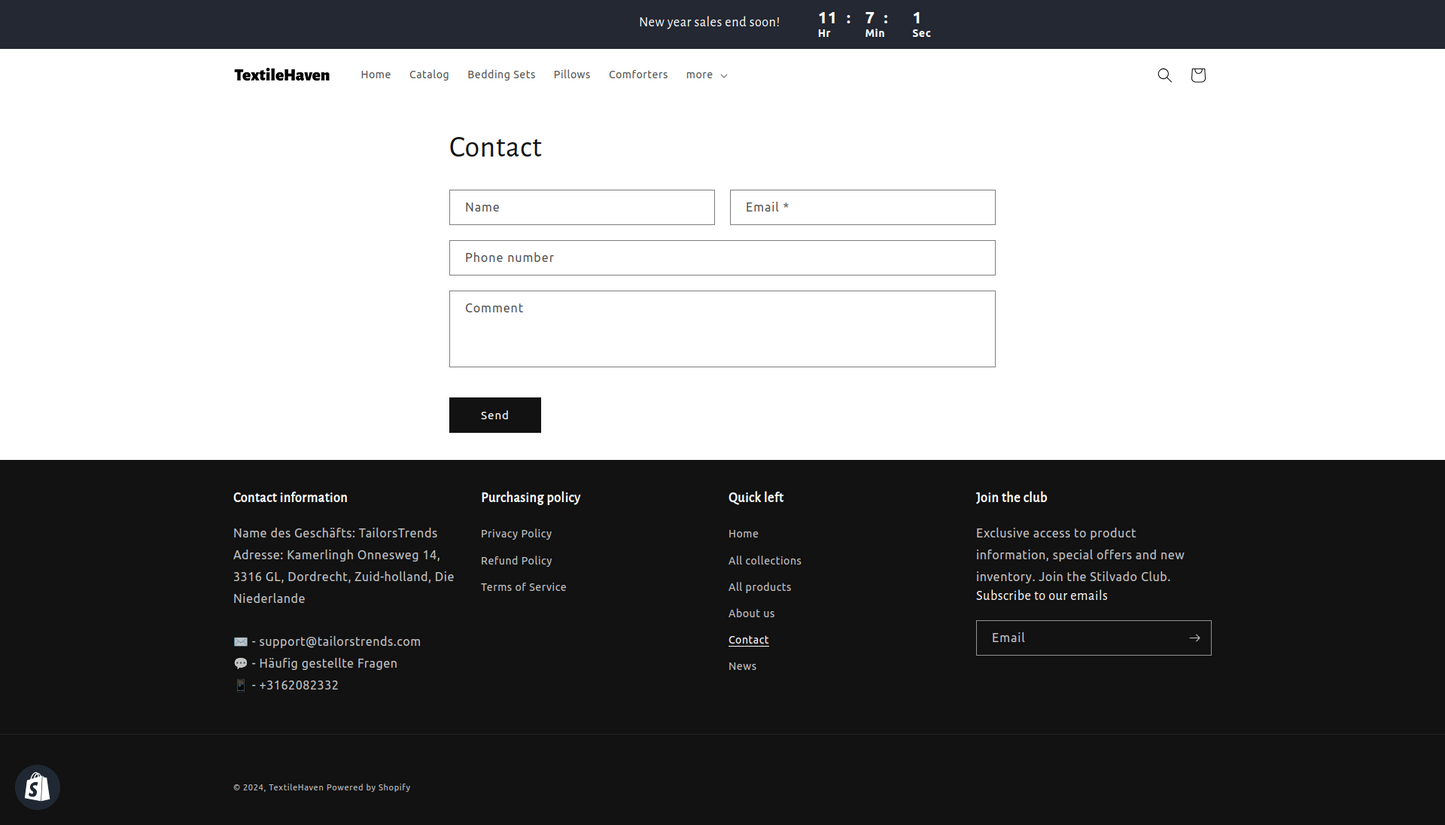The width and height of the screenshot is (1445, 825).
Task: Open the shopping cart icon
Action: 1198,75
